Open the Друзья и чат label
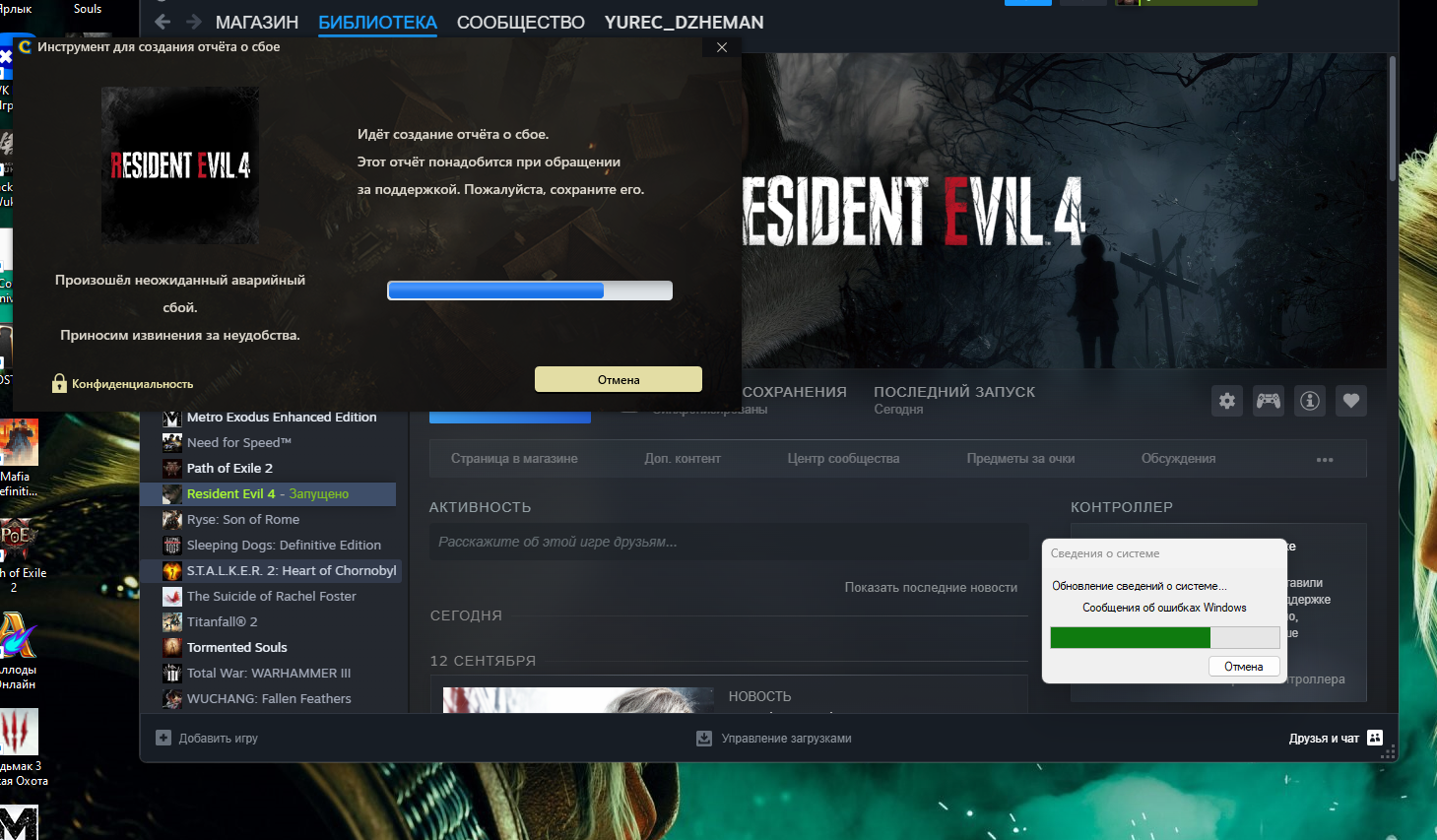This screenshot has height=840, width=1437. (1324, 739)
